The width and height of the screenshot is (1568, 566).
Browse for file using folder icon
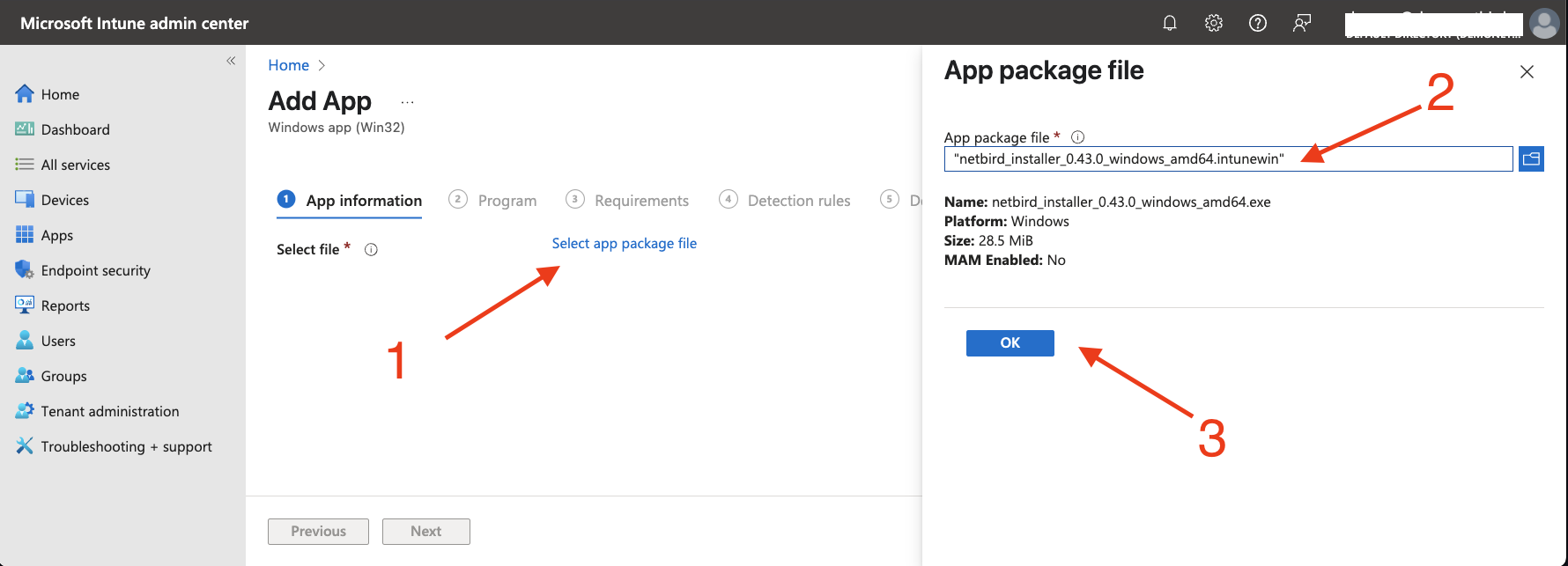[1531, 159]
